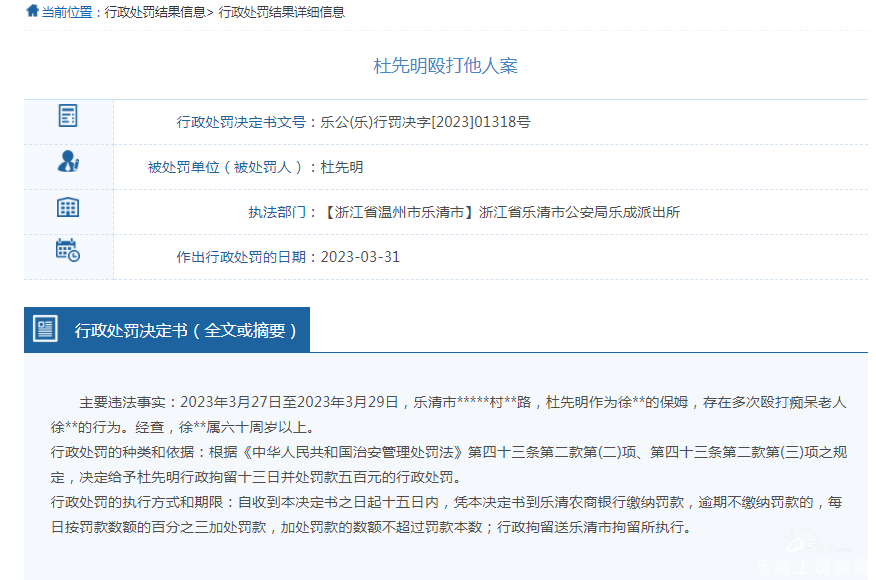
Task: Click label 被处罚单位（被处罚人）
Action: 226,167
